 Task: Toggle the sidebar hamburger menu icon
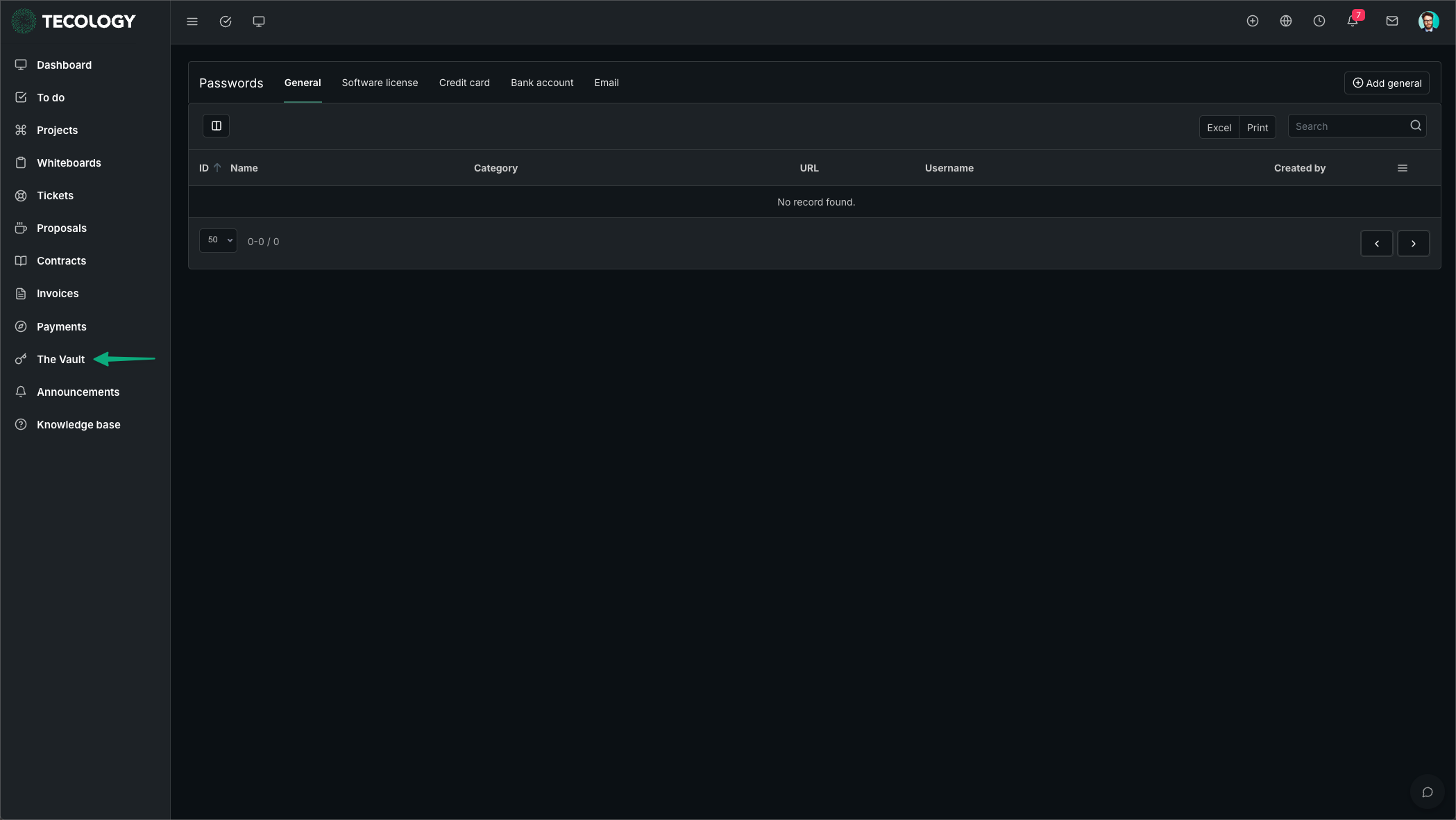click(192, 22)
